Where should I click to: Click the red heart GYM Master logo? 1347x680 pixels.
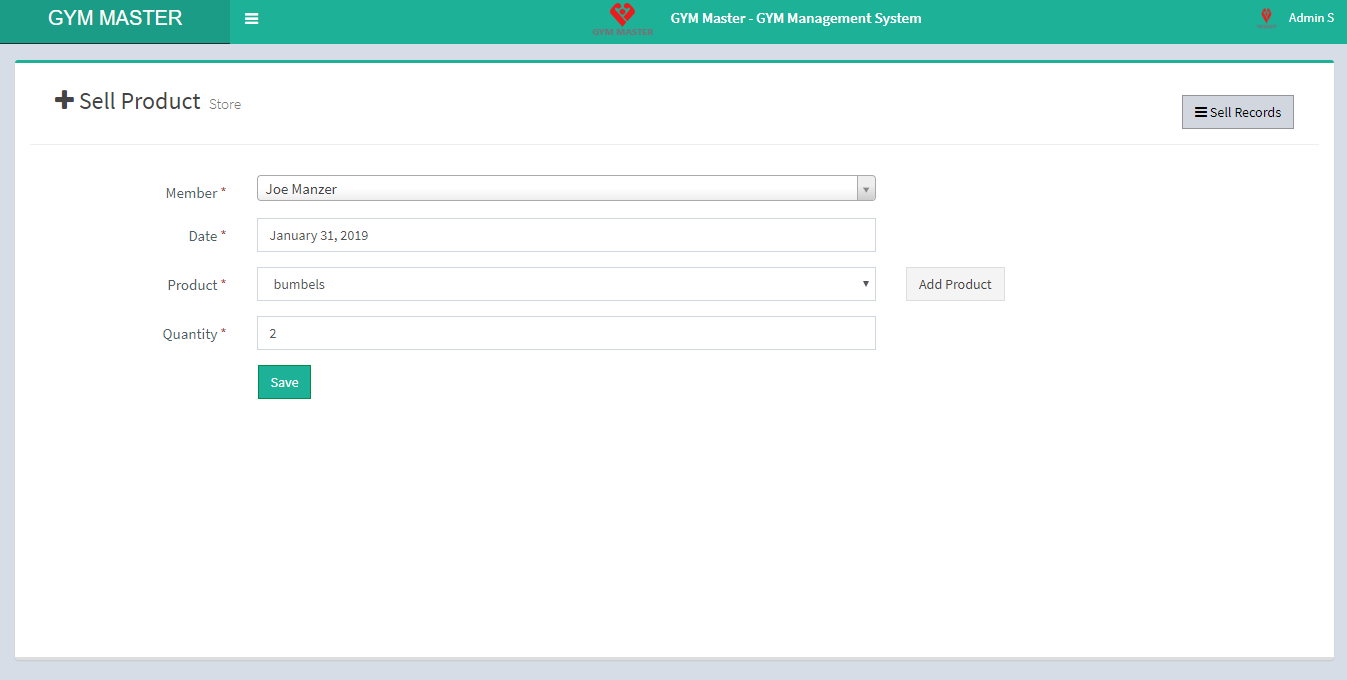622,18
